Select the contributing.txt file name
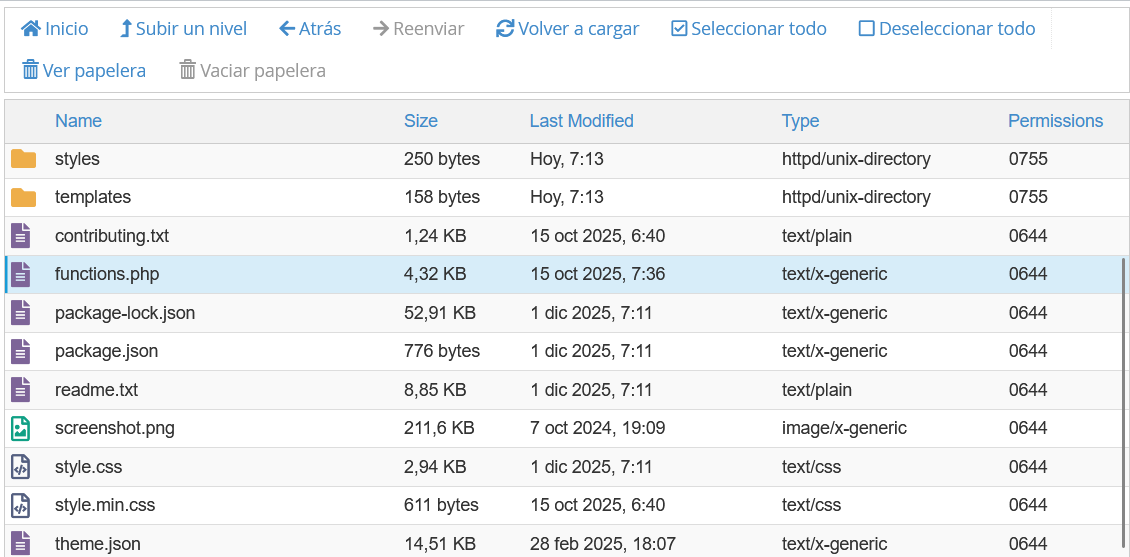Image resolution: width=1130 pixels, height=557 pixels. (112, 236)
